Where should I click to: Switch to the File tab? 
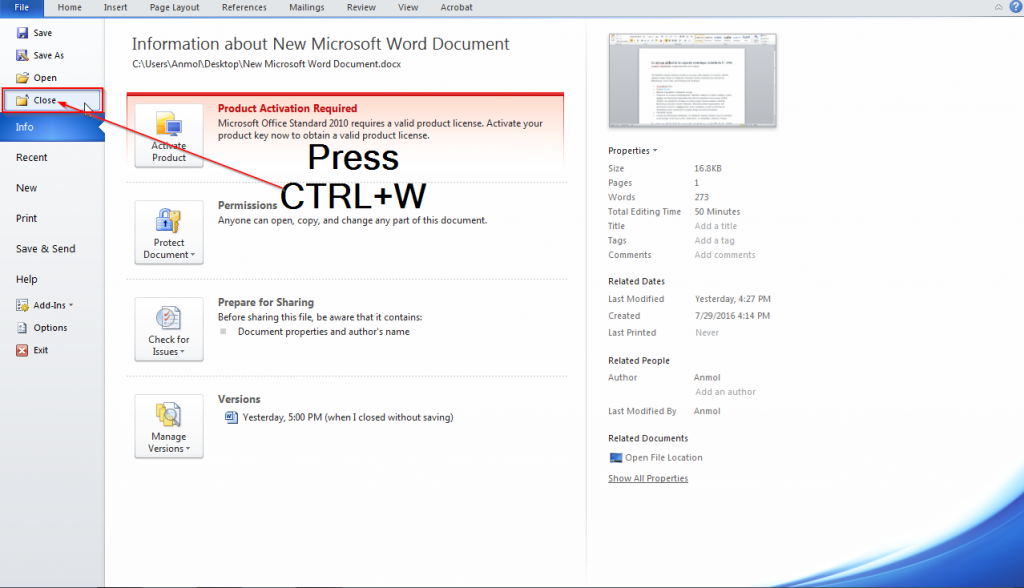coord(22,8)
